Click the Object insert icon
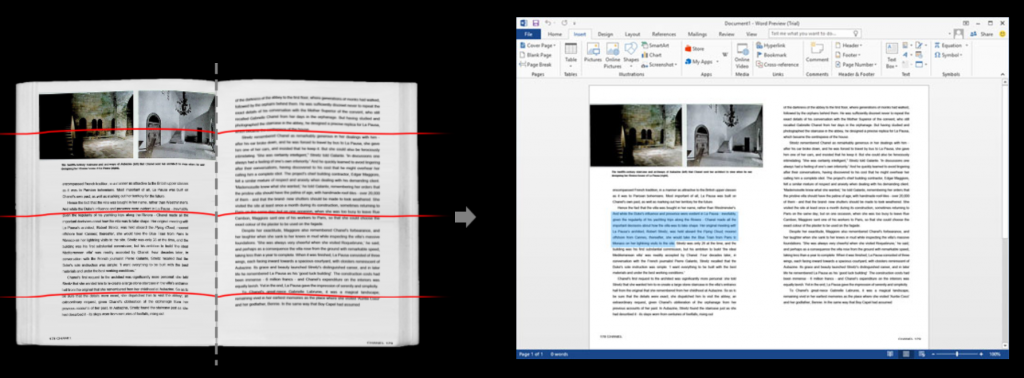 (920, 65)
